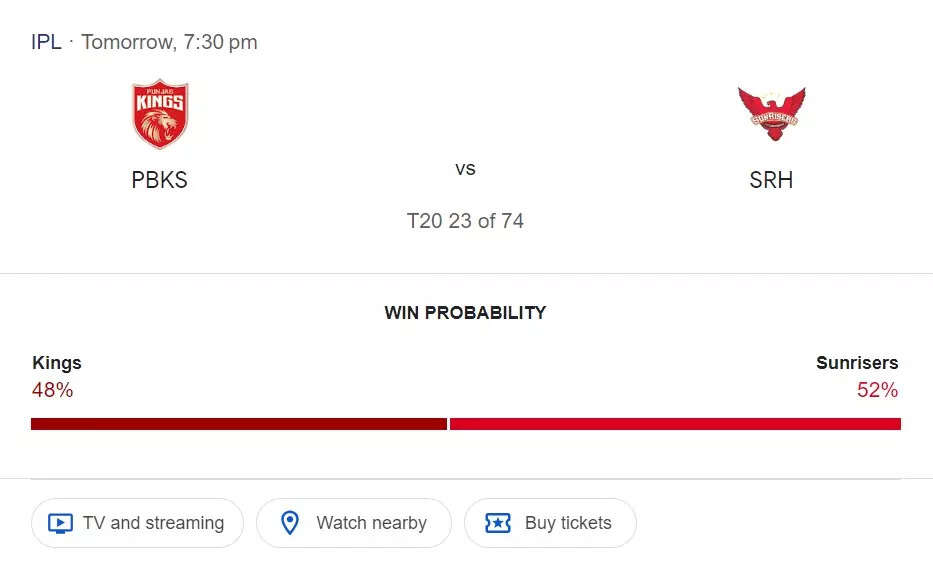Click the Sunrisers Hyderabad eagle logo
Screen dimensions: 933x574
pos(771,113)
